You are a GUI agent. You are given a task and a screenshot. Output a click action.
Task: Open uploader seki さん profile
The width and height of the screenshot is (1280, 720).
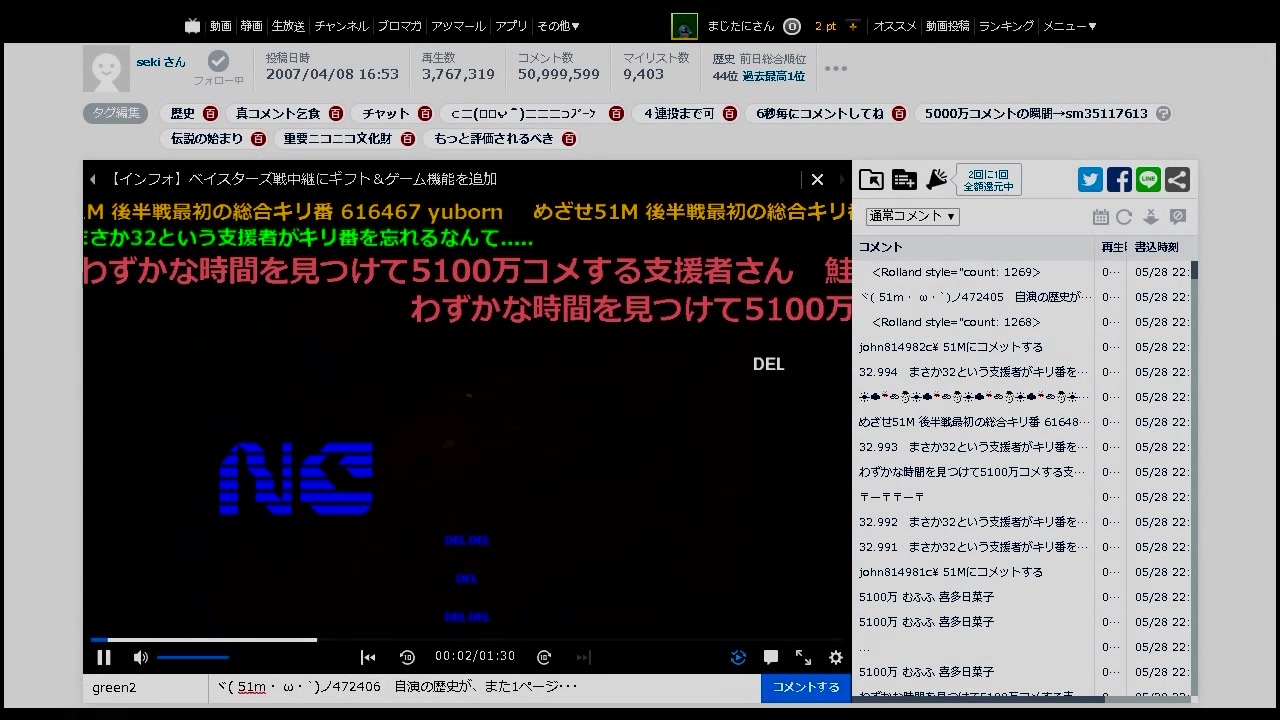[161, 62]
